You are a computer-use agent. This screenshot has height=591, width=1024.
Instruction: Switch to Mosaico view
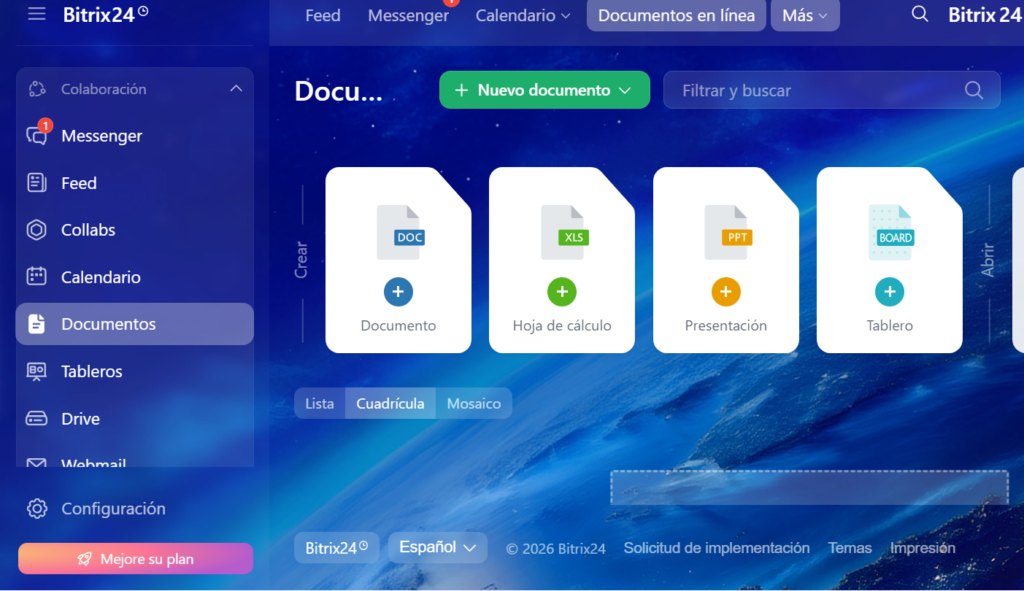click(473, 403)
